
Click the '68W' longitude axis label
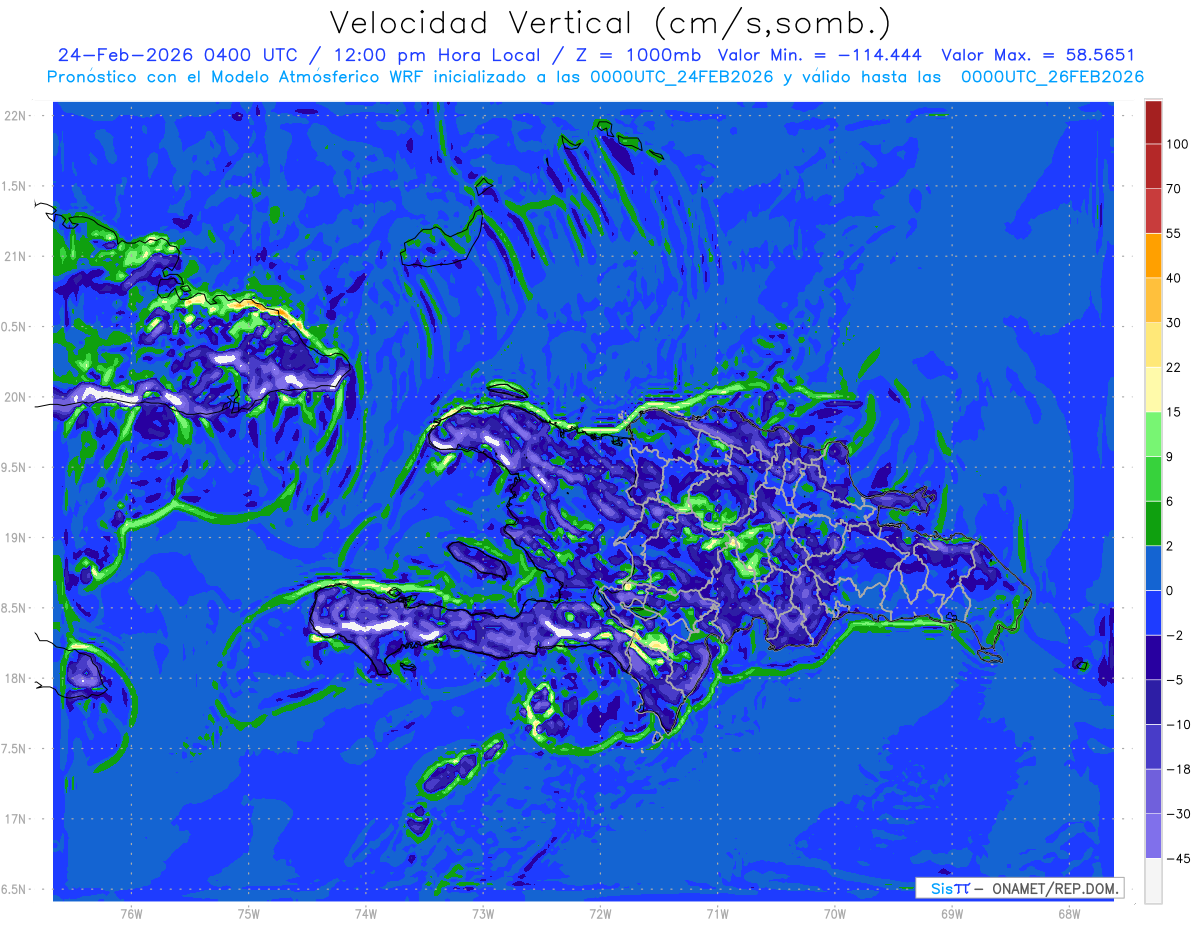coord(1068,913)
